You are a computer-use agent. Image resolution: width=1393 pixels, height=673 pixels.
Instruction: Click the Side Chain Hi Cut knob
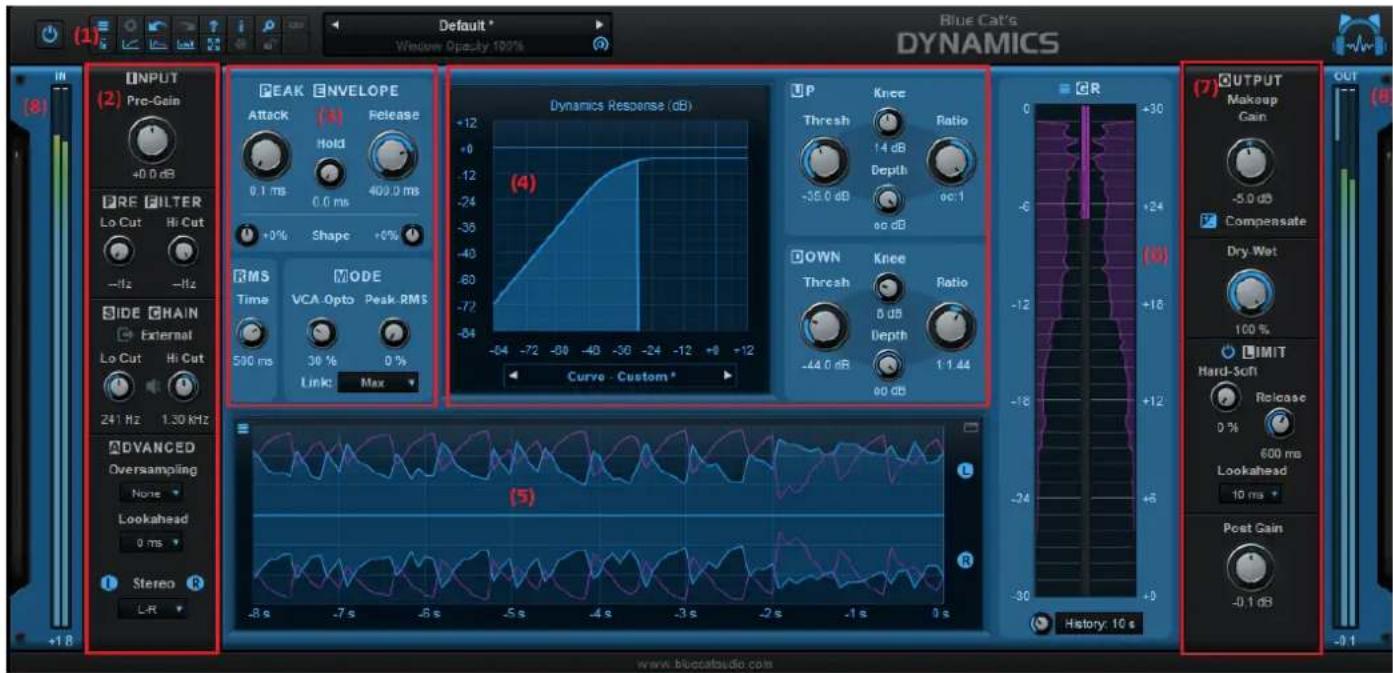[182, 386]
